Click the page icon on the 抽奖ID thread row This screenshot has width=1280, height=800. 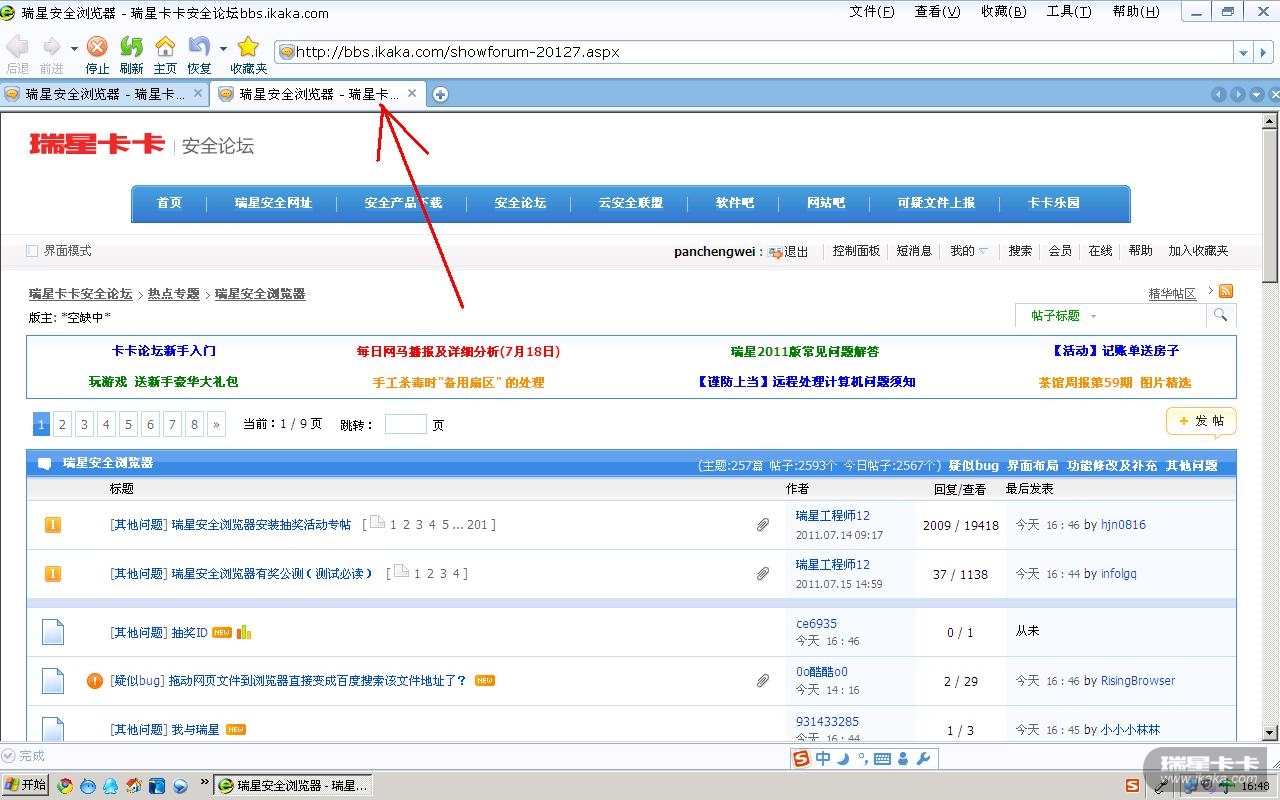coord(53,632)
